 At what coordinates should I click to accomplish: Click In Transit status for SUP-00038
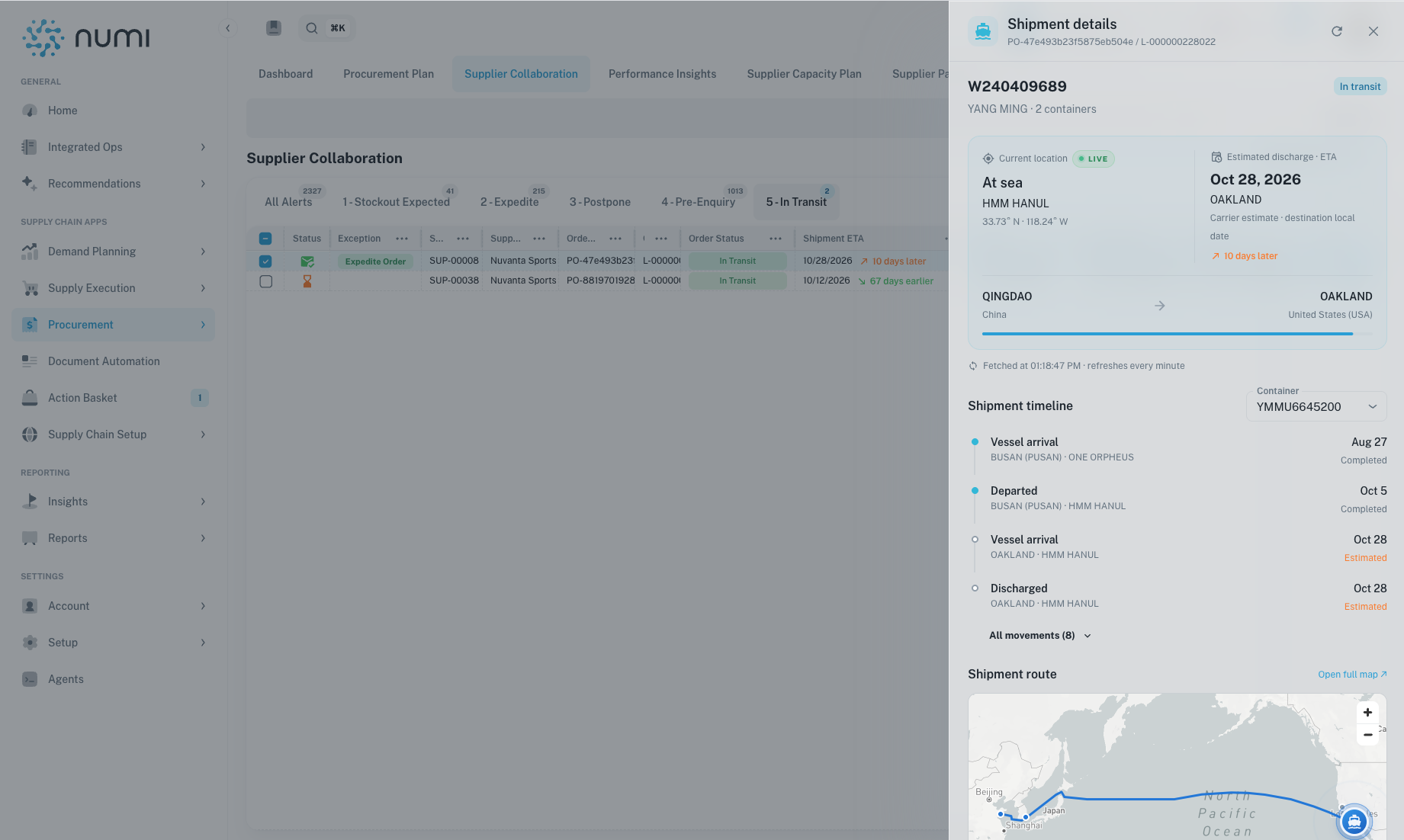[x=737, y=281]
